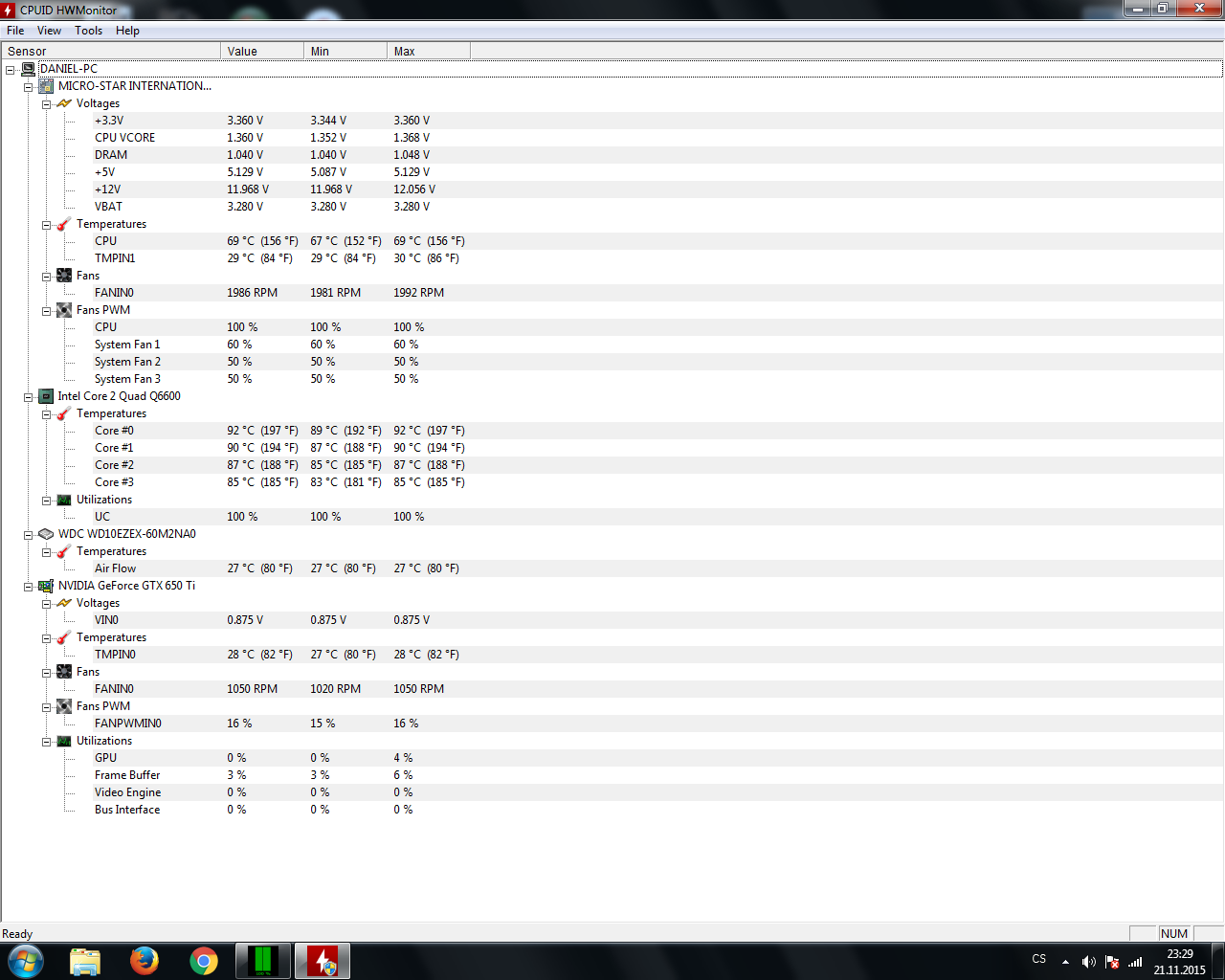Click the Fans PWM icon under NVIDIA GeForce
Image resolution: width=1225 pixels, height=980 pixels.
click(64, 706)
